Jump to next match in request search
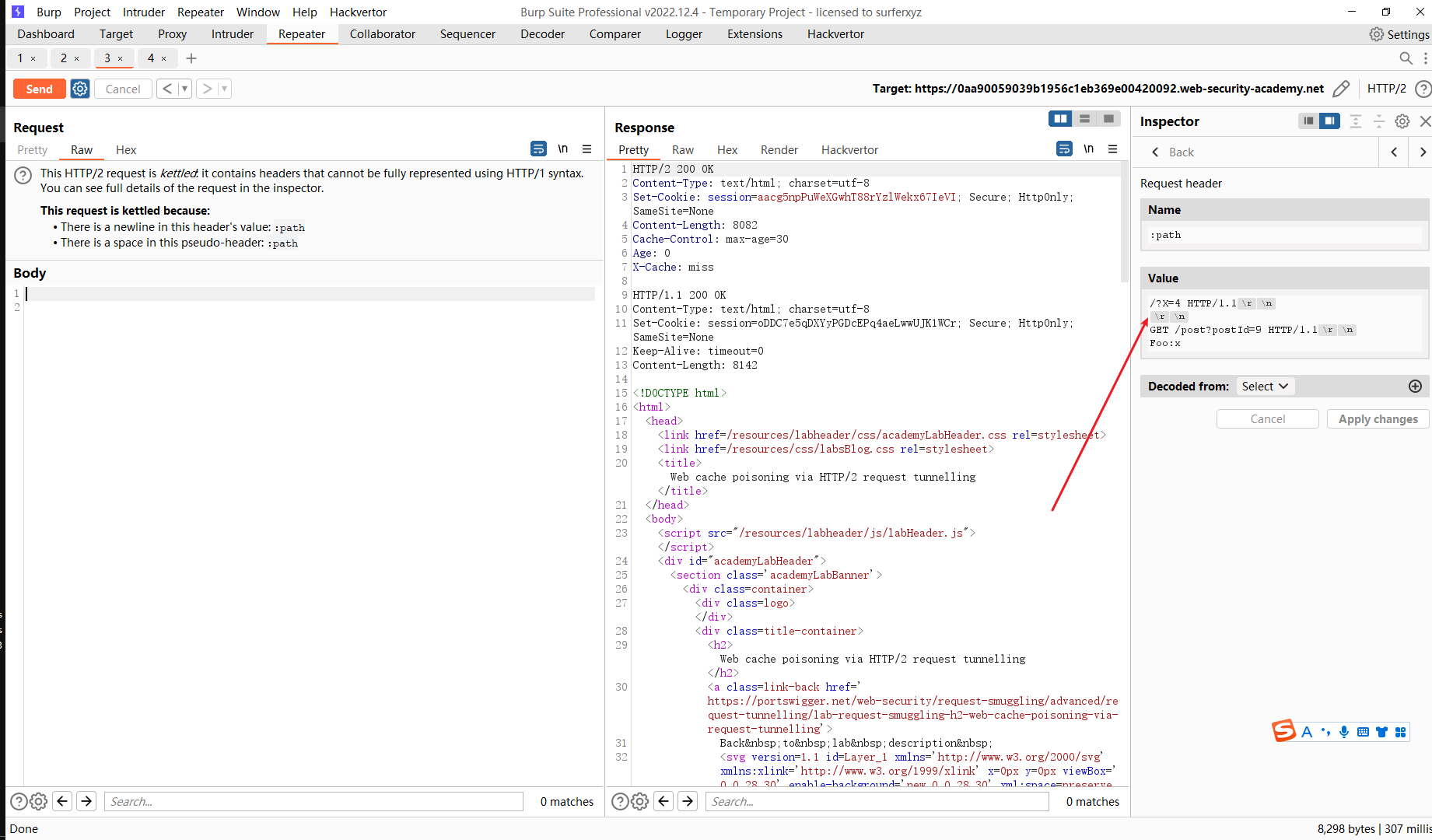1432x840 pixels. point(87,801)
